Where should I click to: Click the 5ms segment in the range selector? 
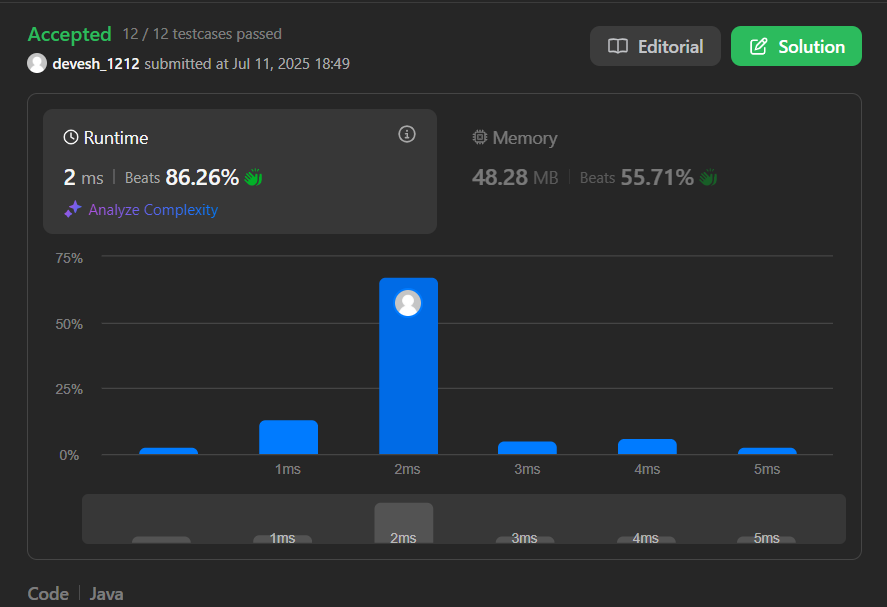[766, 539]
